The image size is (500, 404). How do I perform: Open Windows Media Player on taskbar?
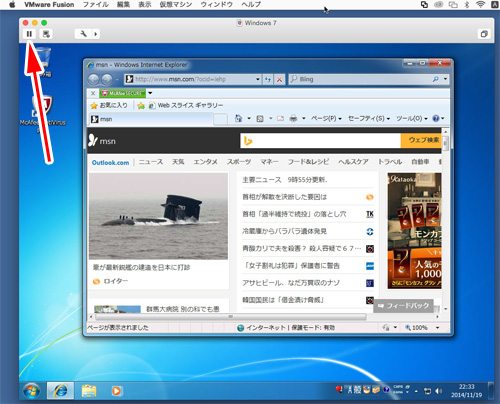point(116,391)
